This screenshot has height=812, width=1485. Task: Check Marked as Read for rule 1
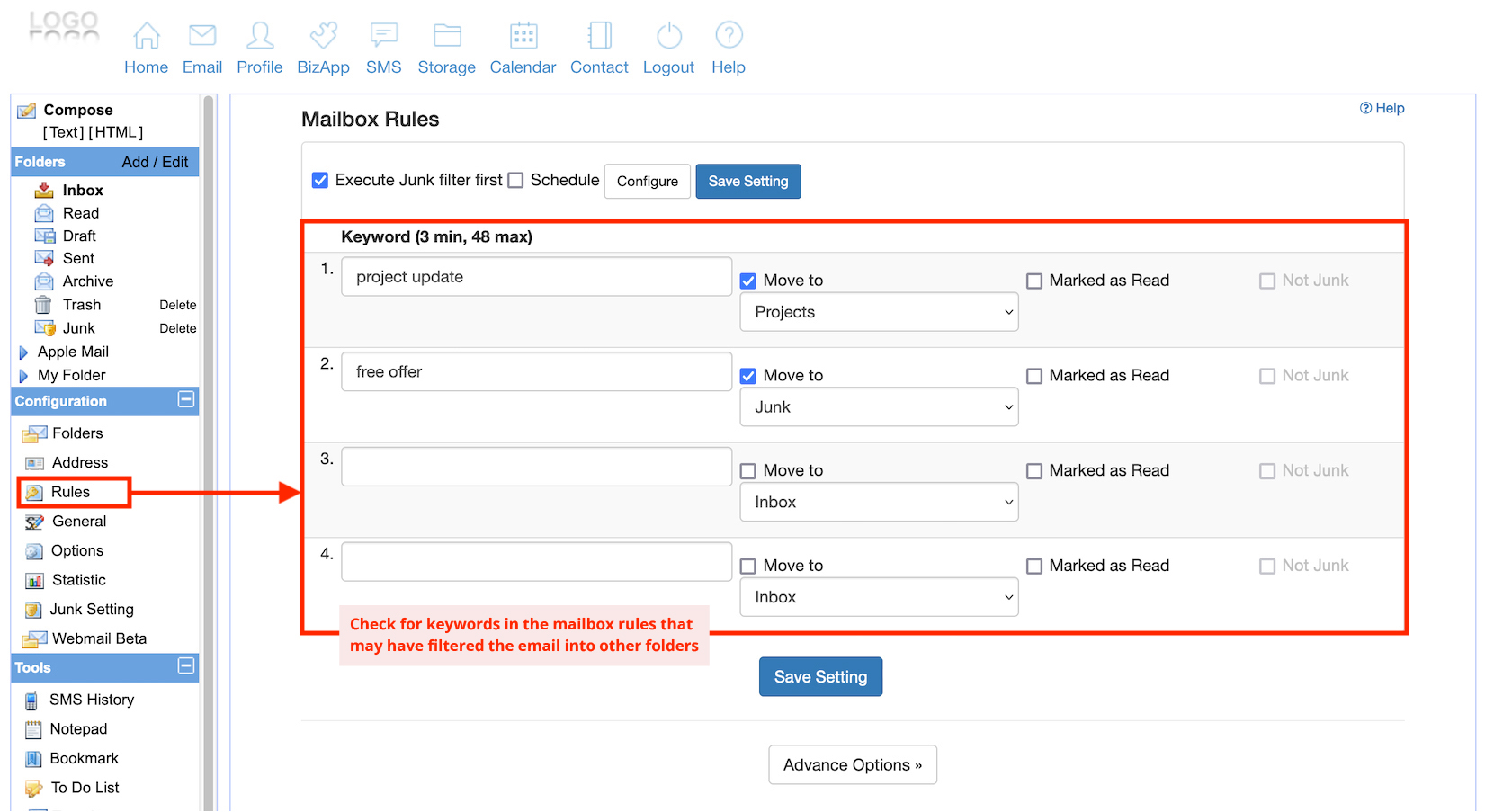tap(1034, 281)
